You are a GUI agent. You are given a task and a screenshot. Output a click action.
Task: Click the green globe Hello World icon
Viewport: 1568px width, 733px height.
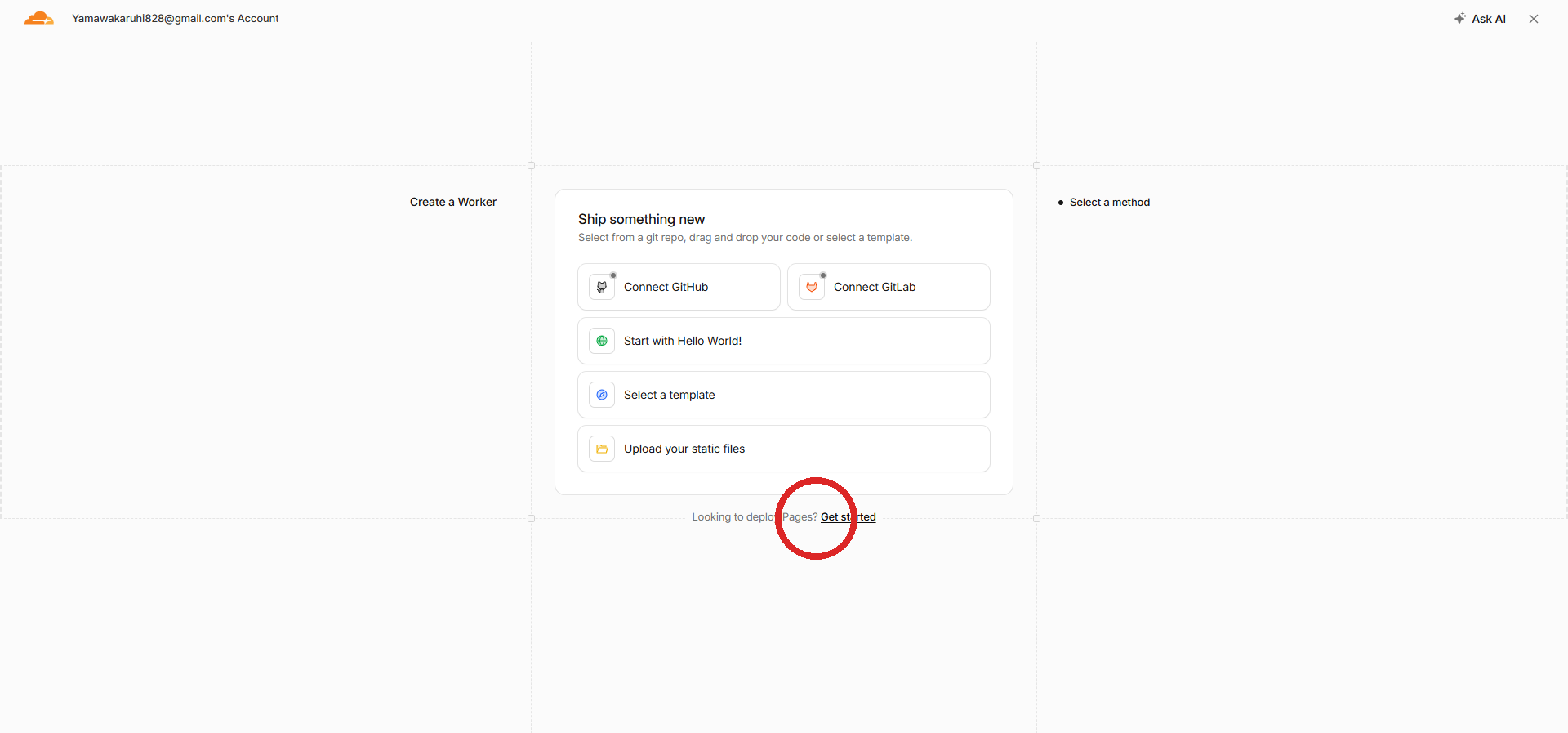(x=602, y=341)
